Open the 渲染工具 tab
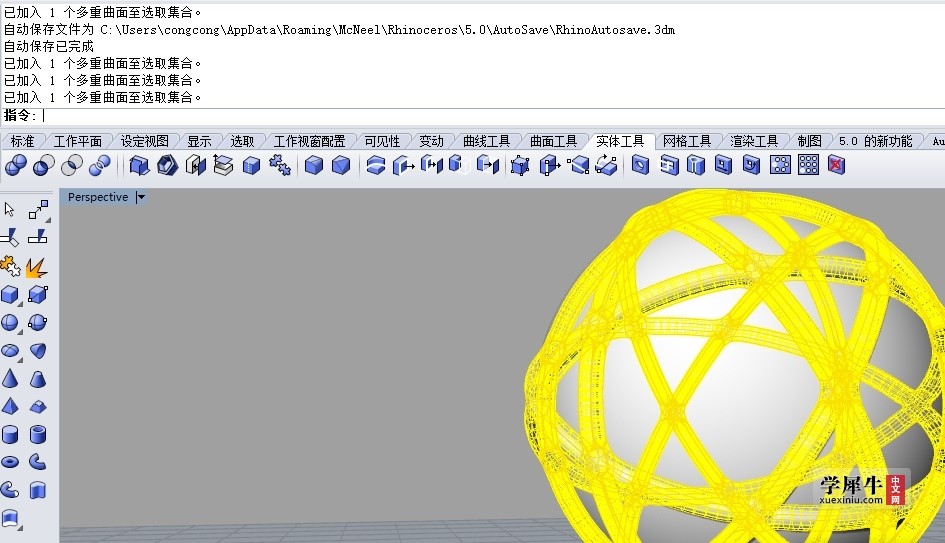The image size is (945, 543). click(x=754, y=141)
